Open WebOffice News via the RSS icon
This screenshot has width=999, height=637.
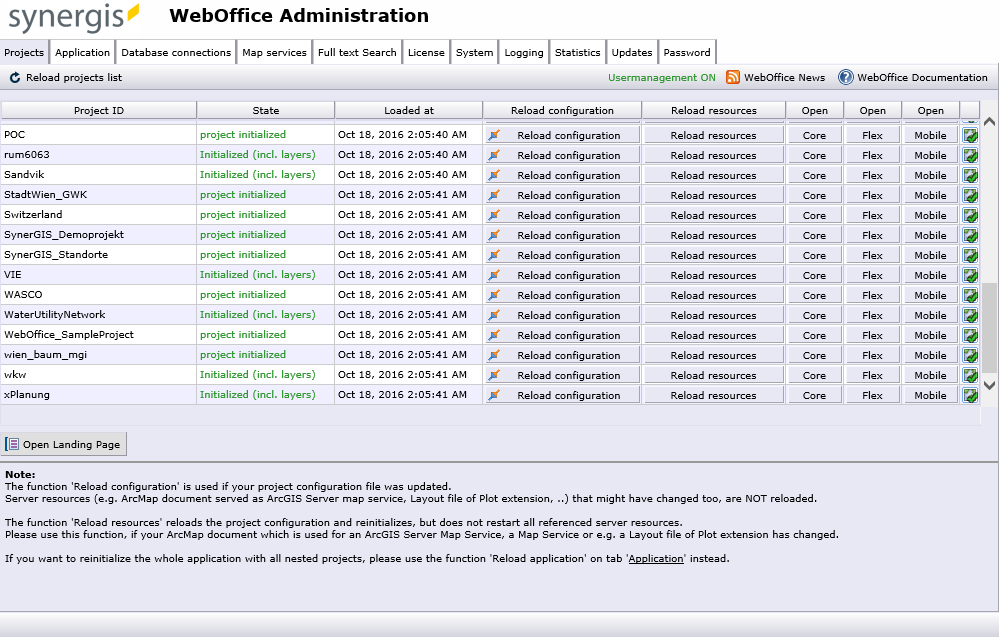[x=732, y=76]
